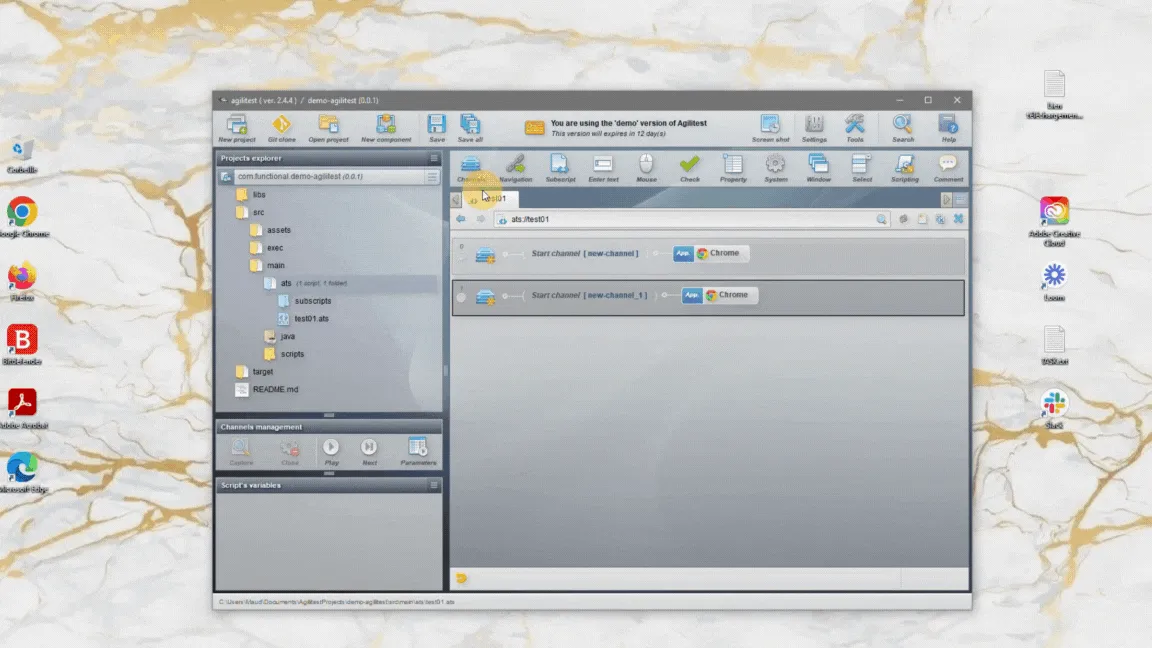Open test01.ats file
Viewport: 1152px width, 648px height.
click(303, 318)
